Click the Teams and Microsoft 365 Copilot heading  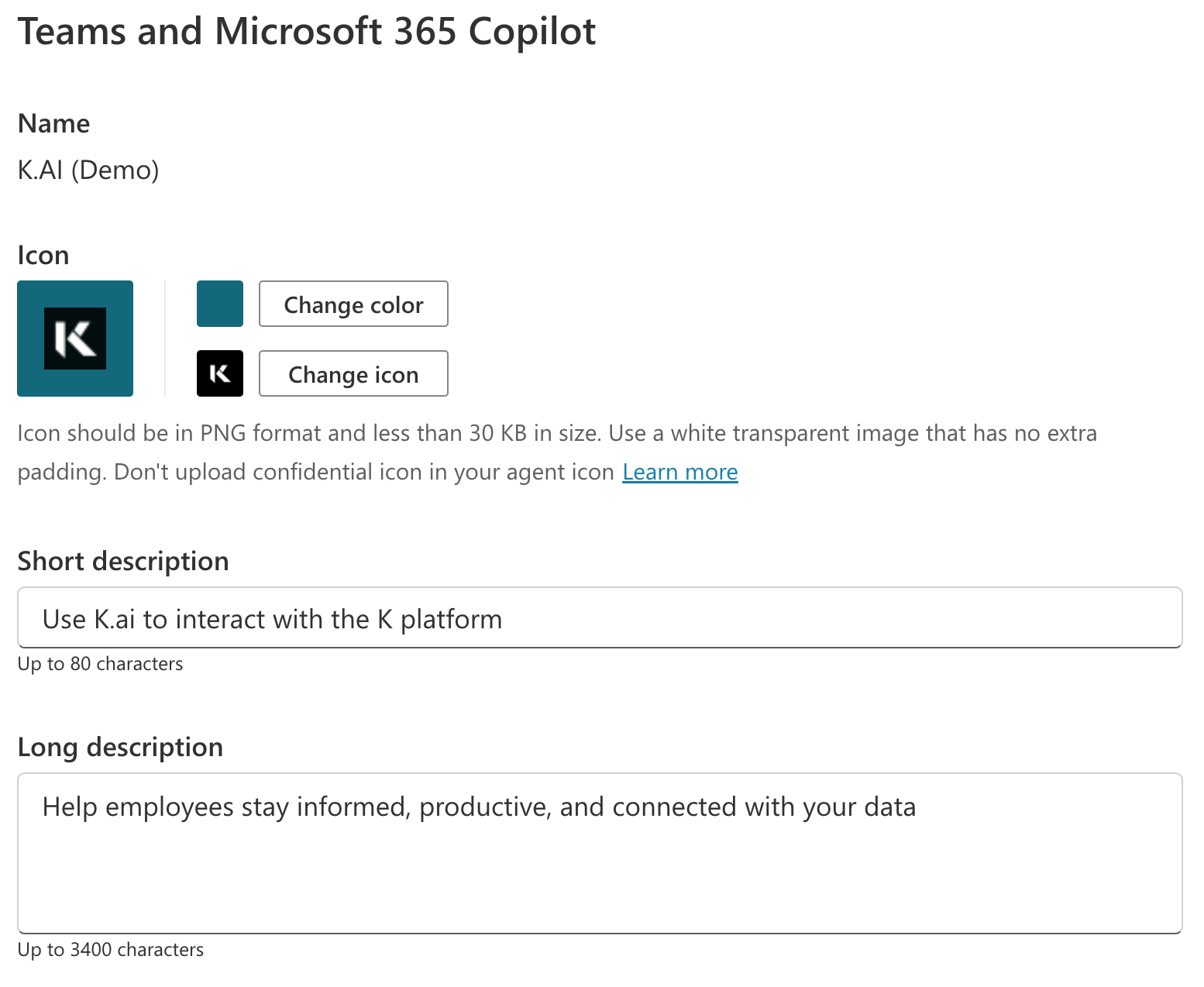(x=307, y=32)
